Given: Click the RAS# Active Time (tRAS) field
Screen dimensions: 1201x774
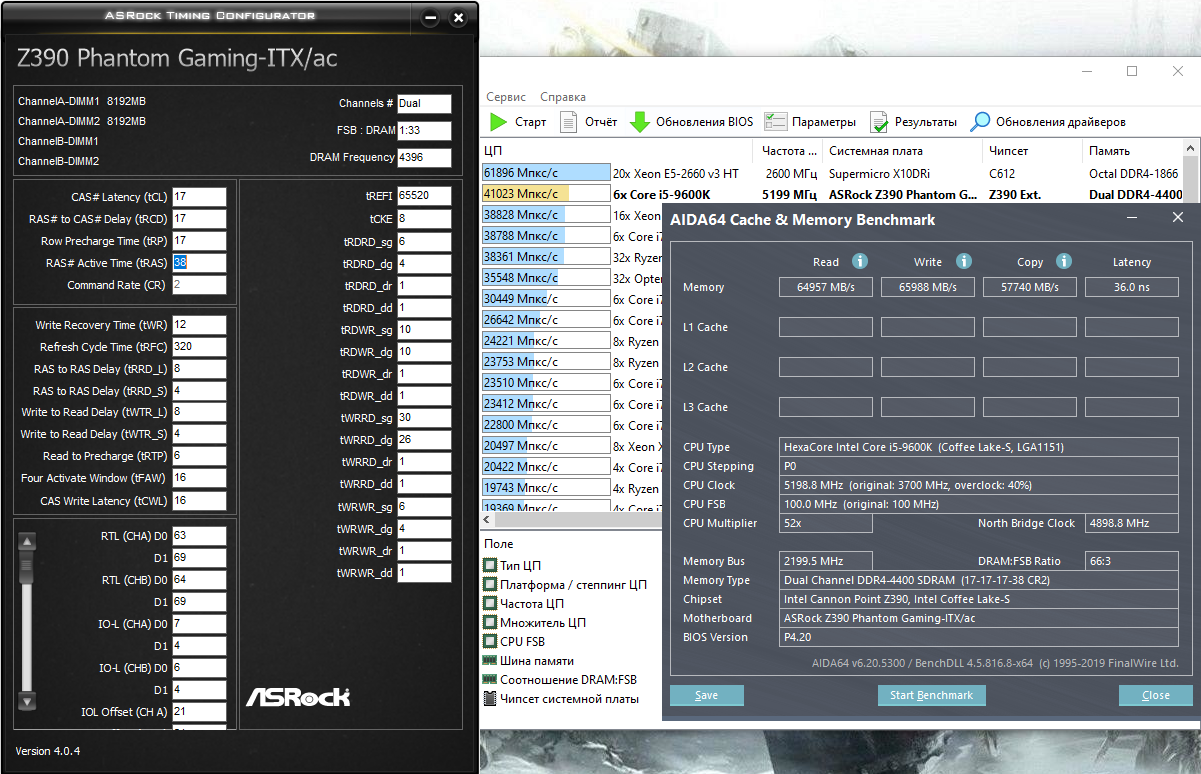Looking at the screenshot, I should [199, 262].
